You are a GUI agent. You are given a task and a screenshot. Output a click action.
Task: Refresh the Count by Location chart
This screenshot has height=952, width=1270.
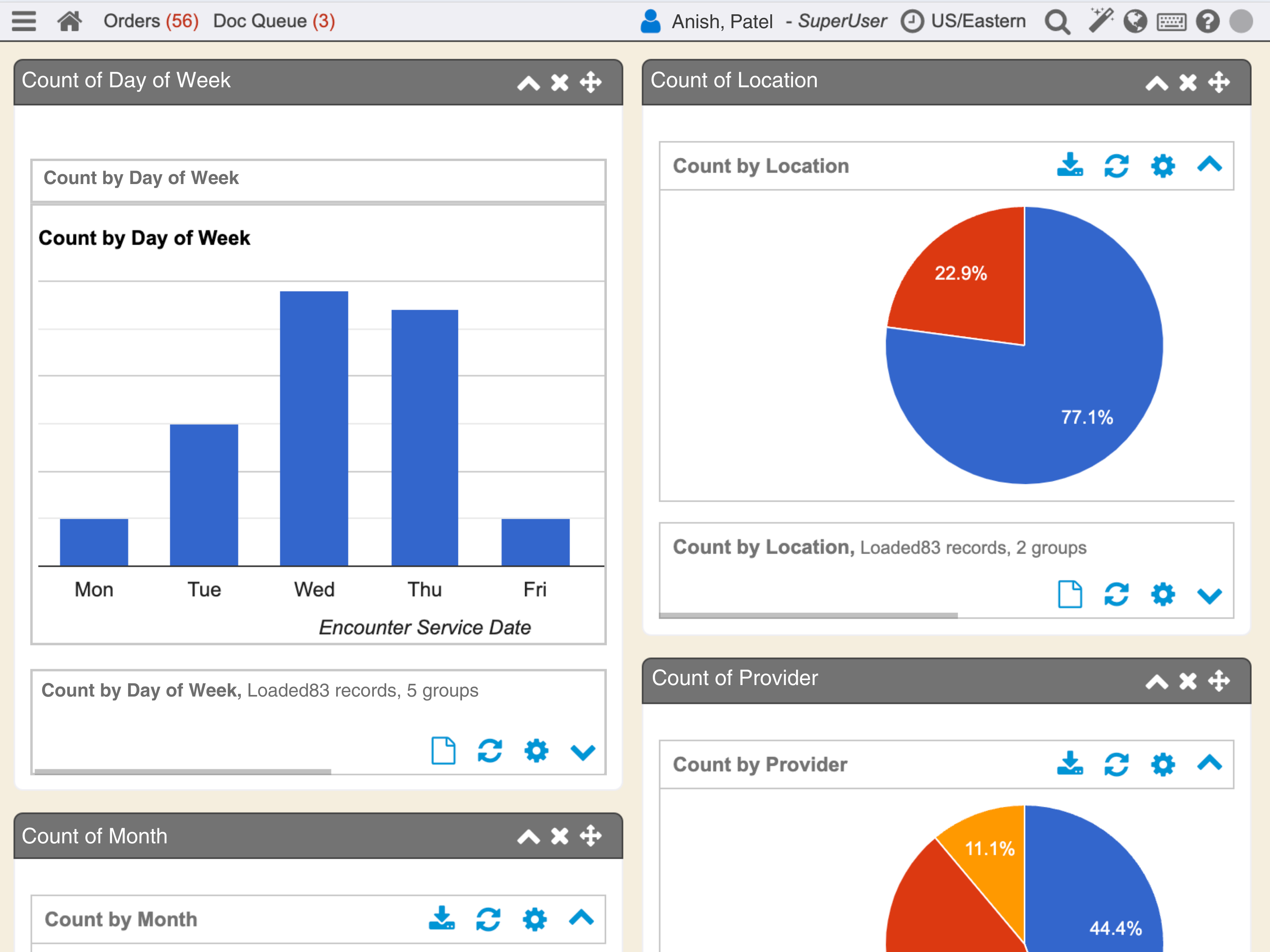pyautogui.click(x=1117, y=166)
